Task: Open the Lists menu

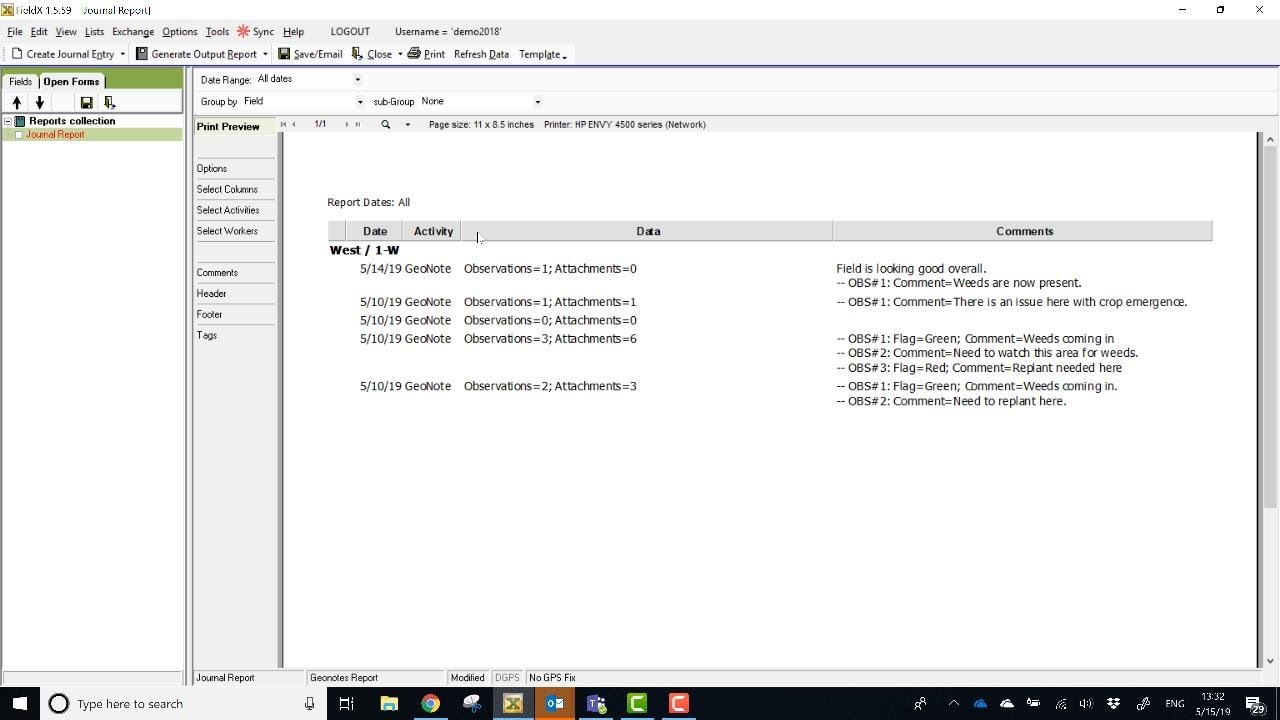Action: pyautogui.click(x=94, y=32)
